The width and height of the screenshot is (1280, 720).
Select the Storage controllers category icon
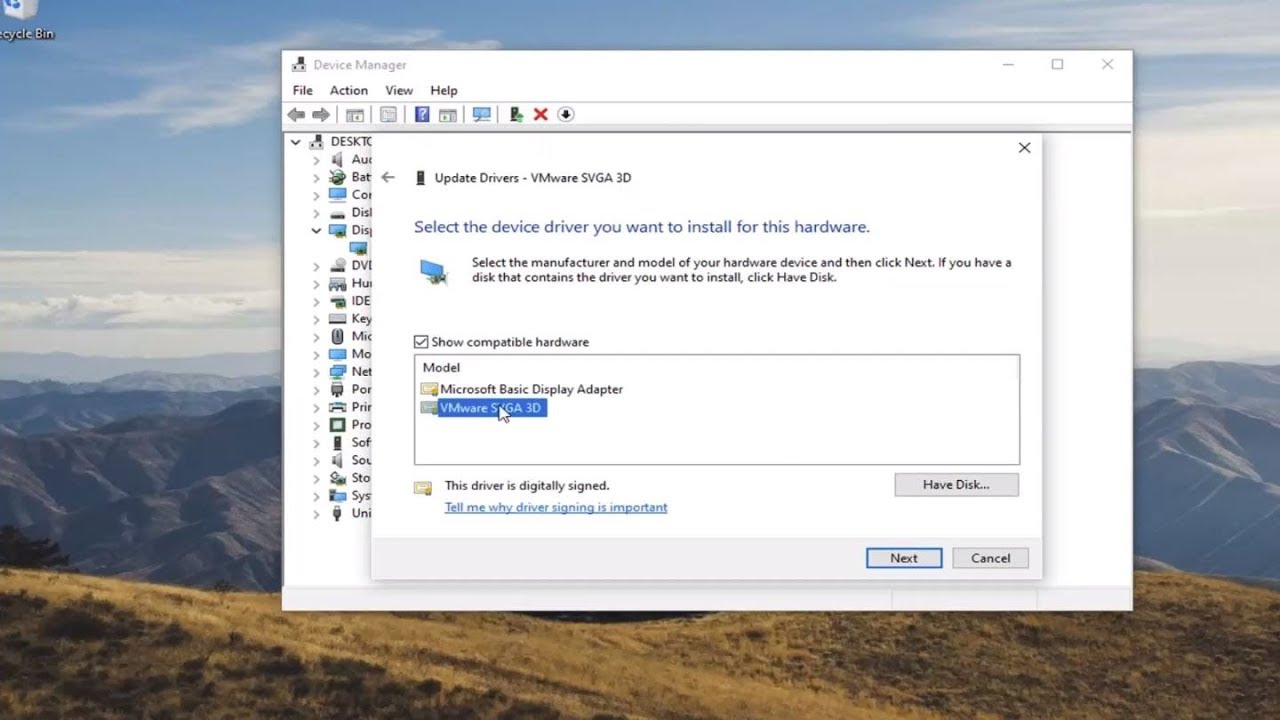337,478
